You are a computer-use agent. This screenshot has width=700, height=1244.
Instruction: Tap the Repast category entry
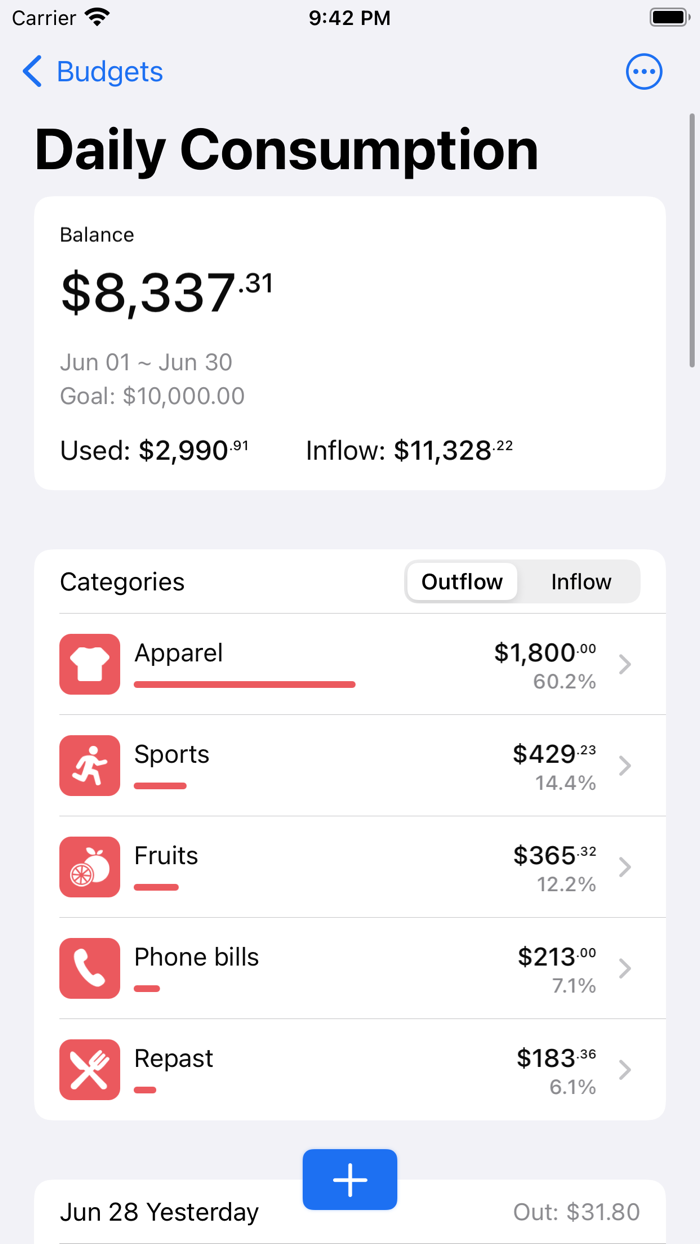coord(350,1070)
